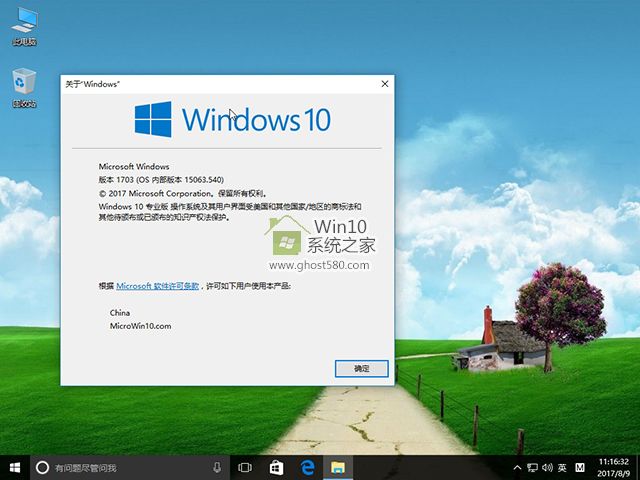Click the Microsoft Windows text line
The height and width of the screenshot is (480, 640).
pos(134,167)
